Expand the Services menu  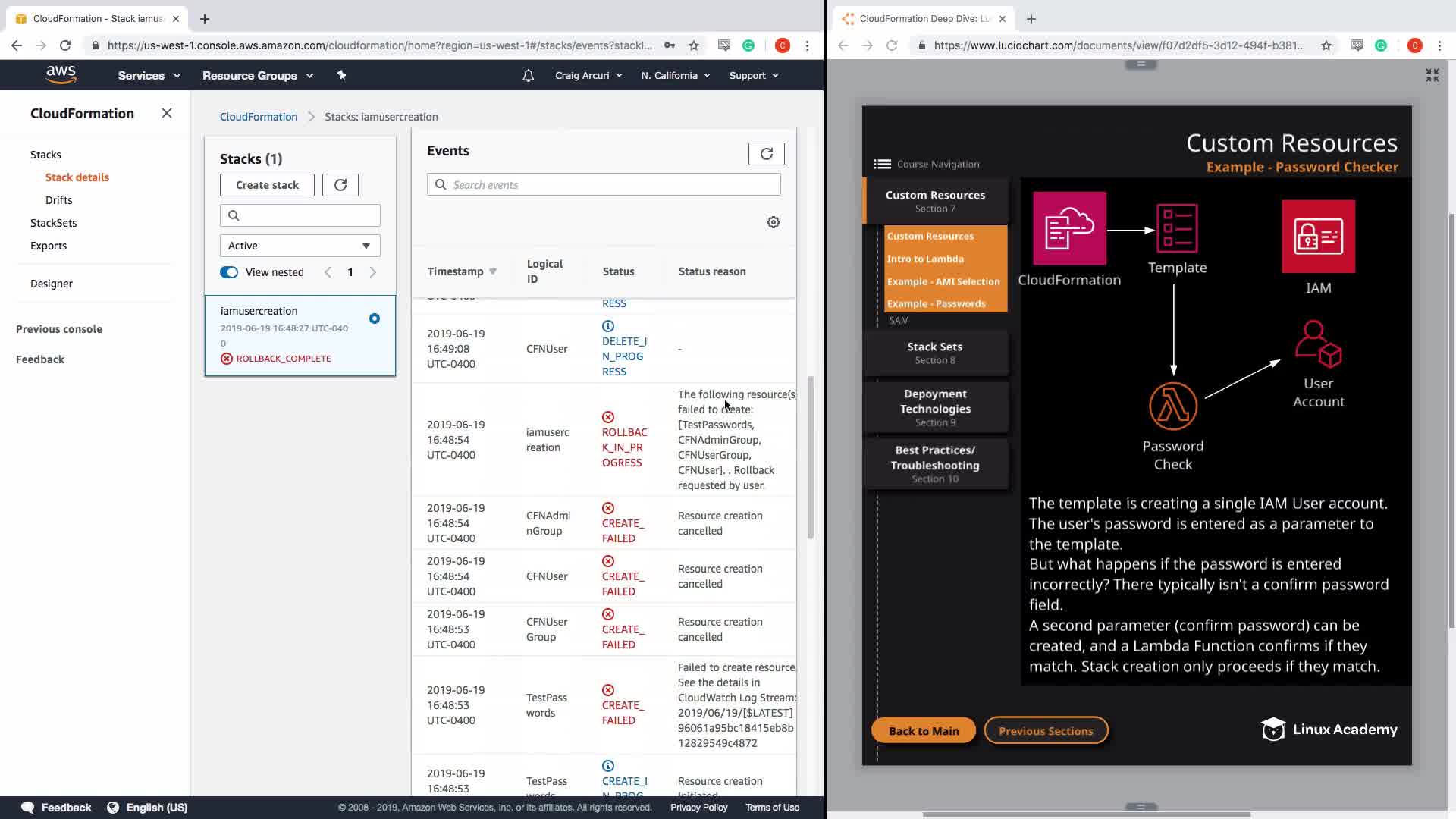[149, 76]
